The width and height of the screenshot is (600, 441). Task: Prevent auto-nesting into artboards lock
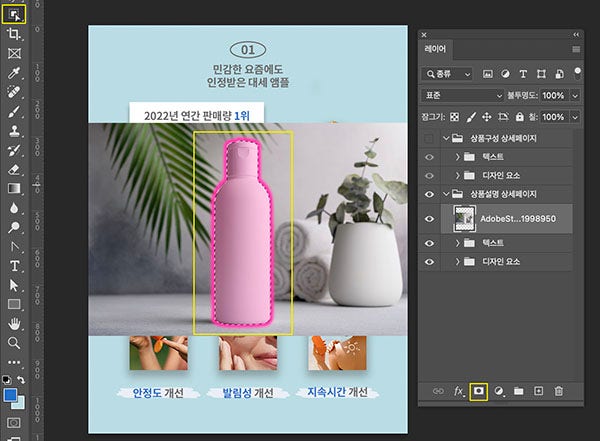coord(503,117)
